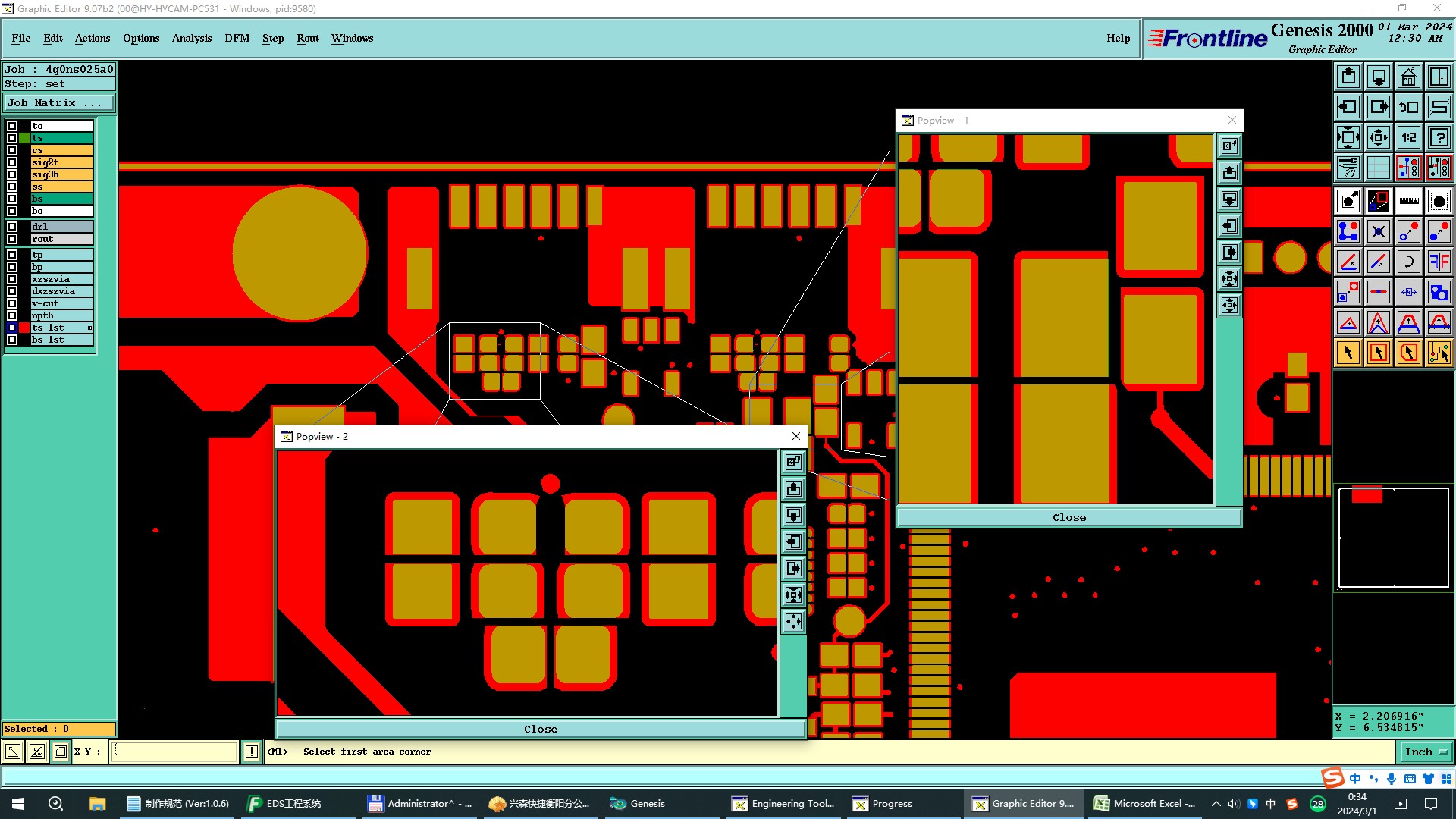The height and width of the screenshot is (819, 1456).
Task: Select the ruler measurement tool
Action: (x=1408, y=201)
